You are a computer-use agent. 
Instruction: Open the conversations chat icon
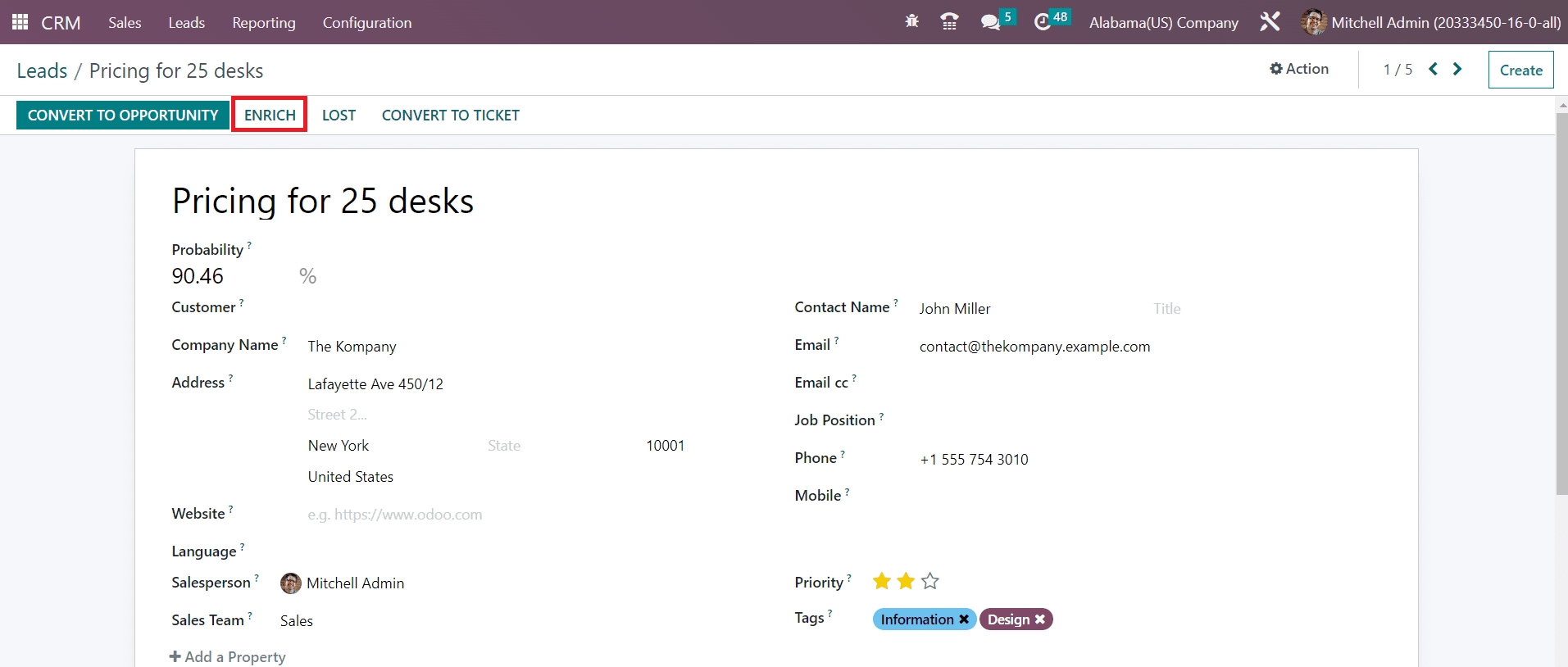click(990, 22)
